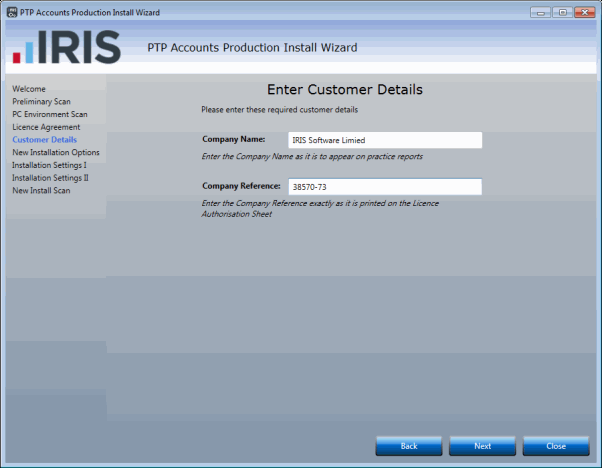Focus the Company Name input field
Viewport: 602px width, 468px height.
(385, 140)
